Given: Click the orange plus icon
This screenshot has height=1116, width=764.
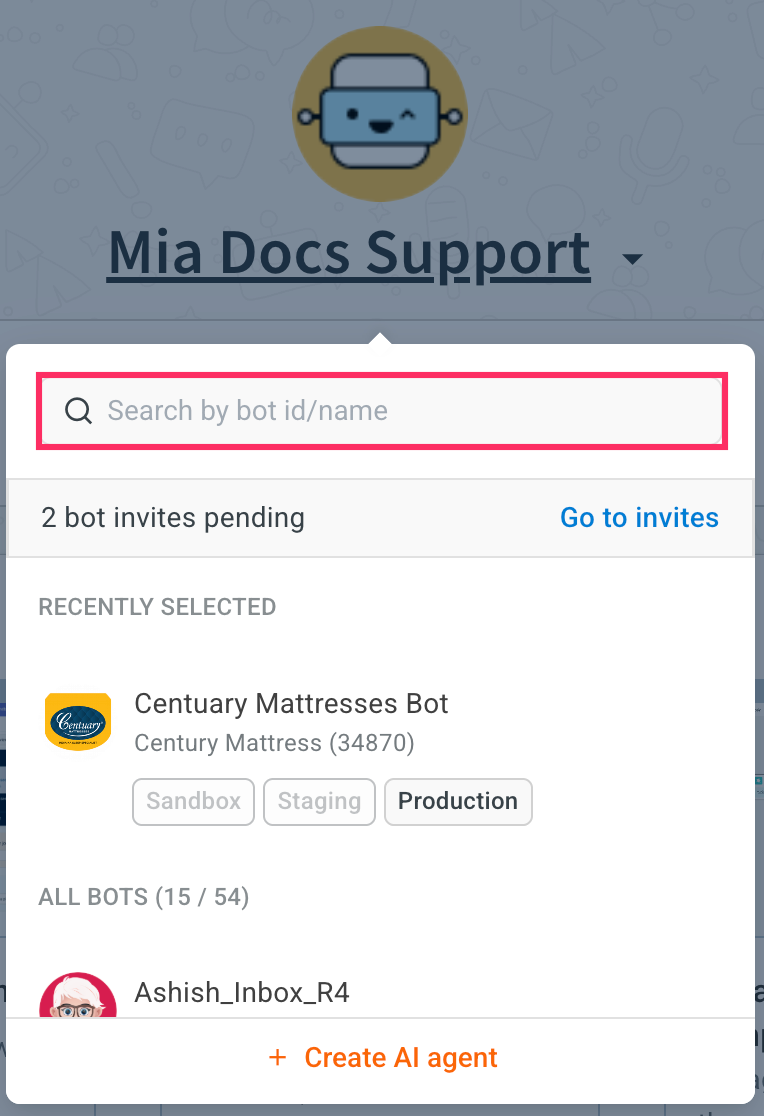Looking at the screenshot, I should point(278,1057).
